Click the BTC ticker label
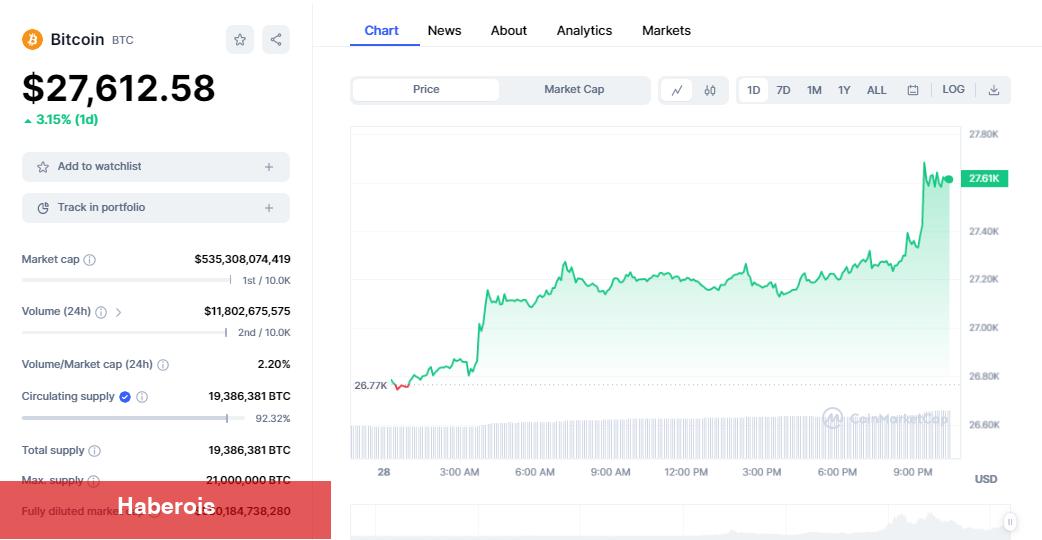Image resolution: width=1042 pixels, height=540 pixels. point(122,41)
